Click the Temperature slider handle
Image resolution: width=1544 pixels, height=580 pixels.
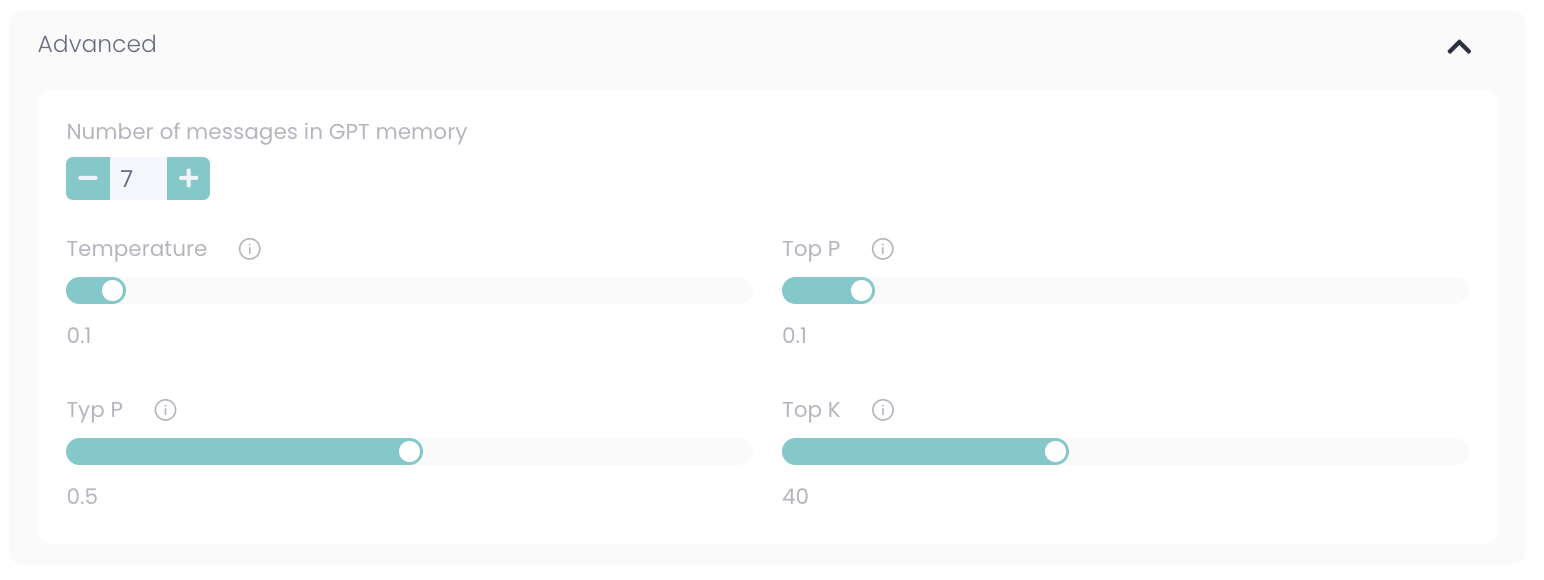point(113,291)
